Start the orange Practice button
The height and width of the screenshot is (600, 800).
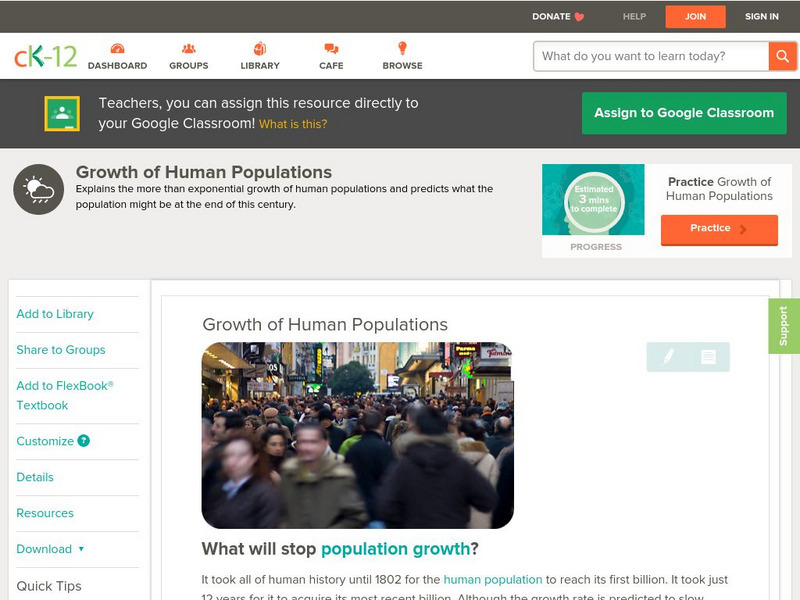[718, 229]
